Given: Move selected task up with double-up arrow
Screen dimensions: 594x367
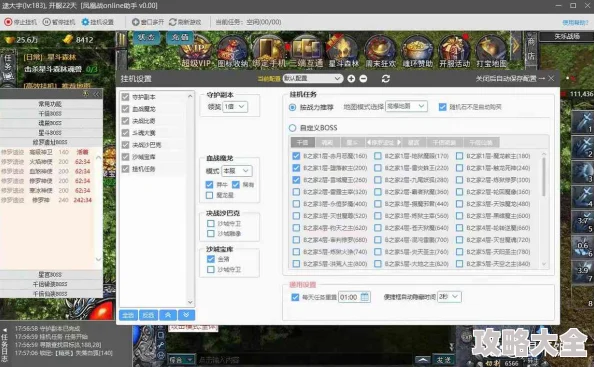Looking at the screenshot, I should (x=168, y=315).
